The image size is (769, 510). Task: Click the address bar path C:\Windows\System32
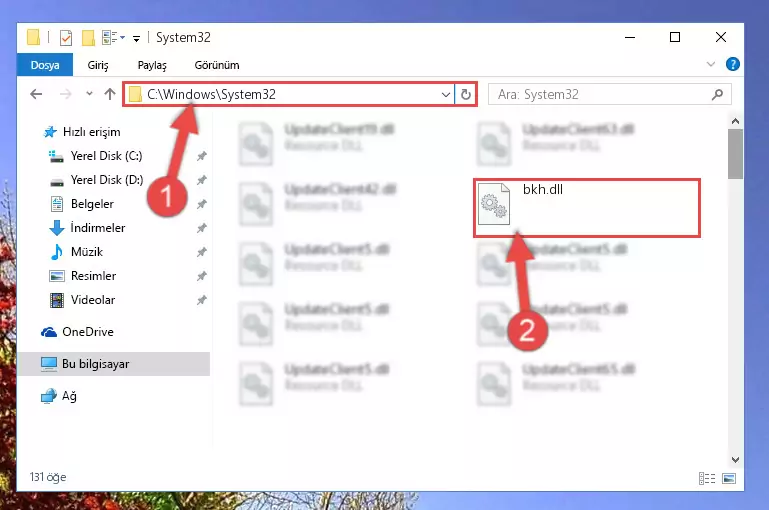[x=211, y=94]
